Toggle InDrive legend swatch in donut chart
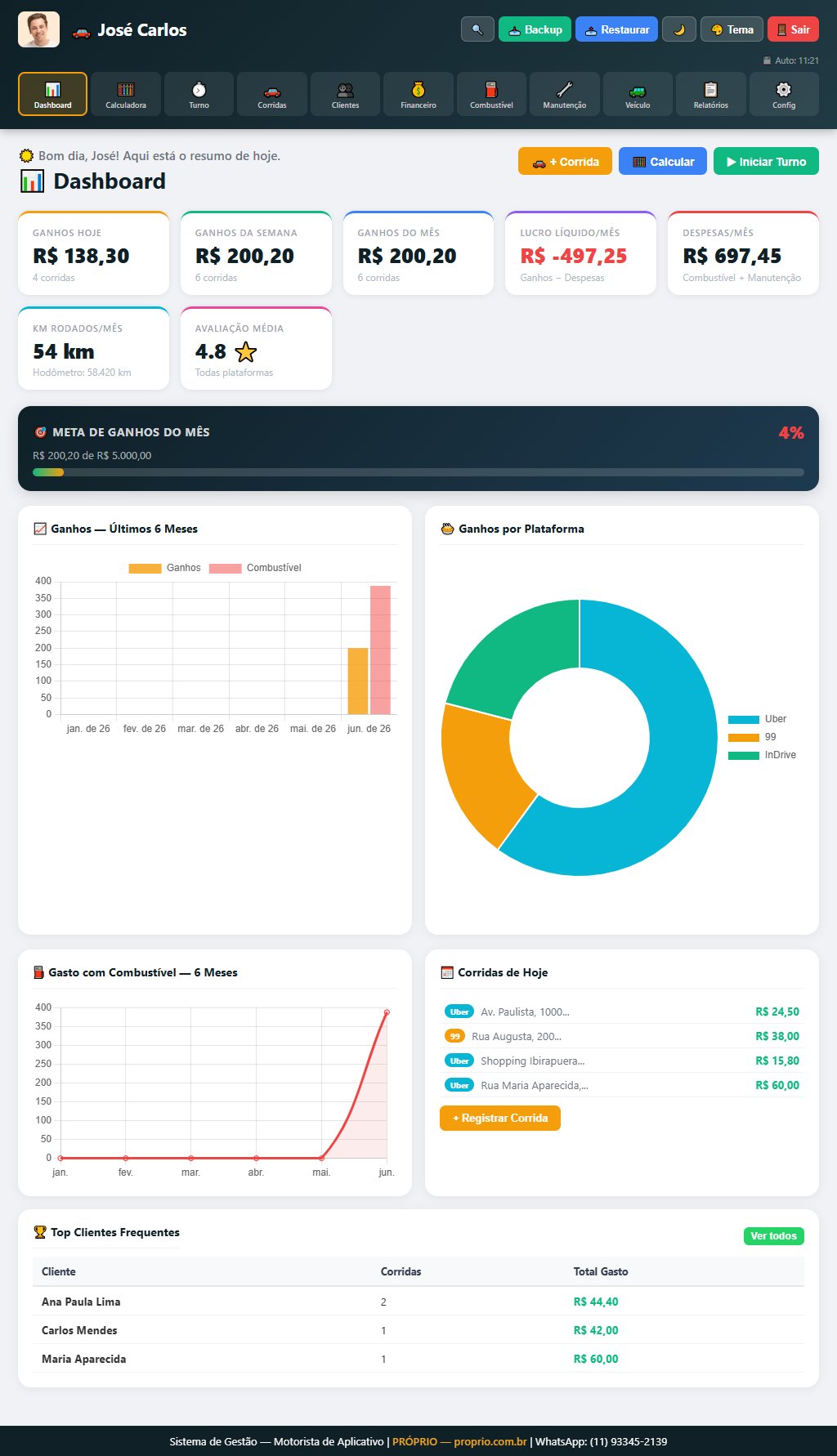 point(744,756)
